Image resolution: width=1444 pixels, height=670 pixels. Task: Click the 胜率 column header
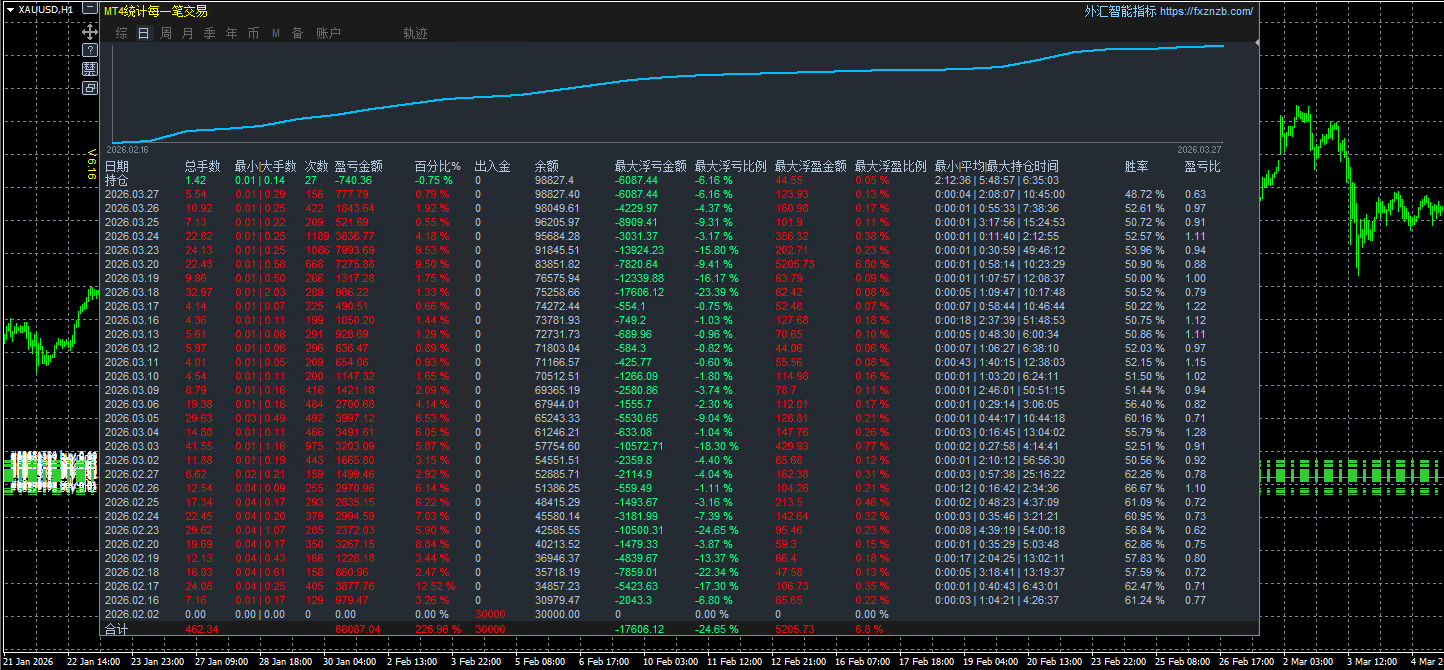coord(1137,166)
